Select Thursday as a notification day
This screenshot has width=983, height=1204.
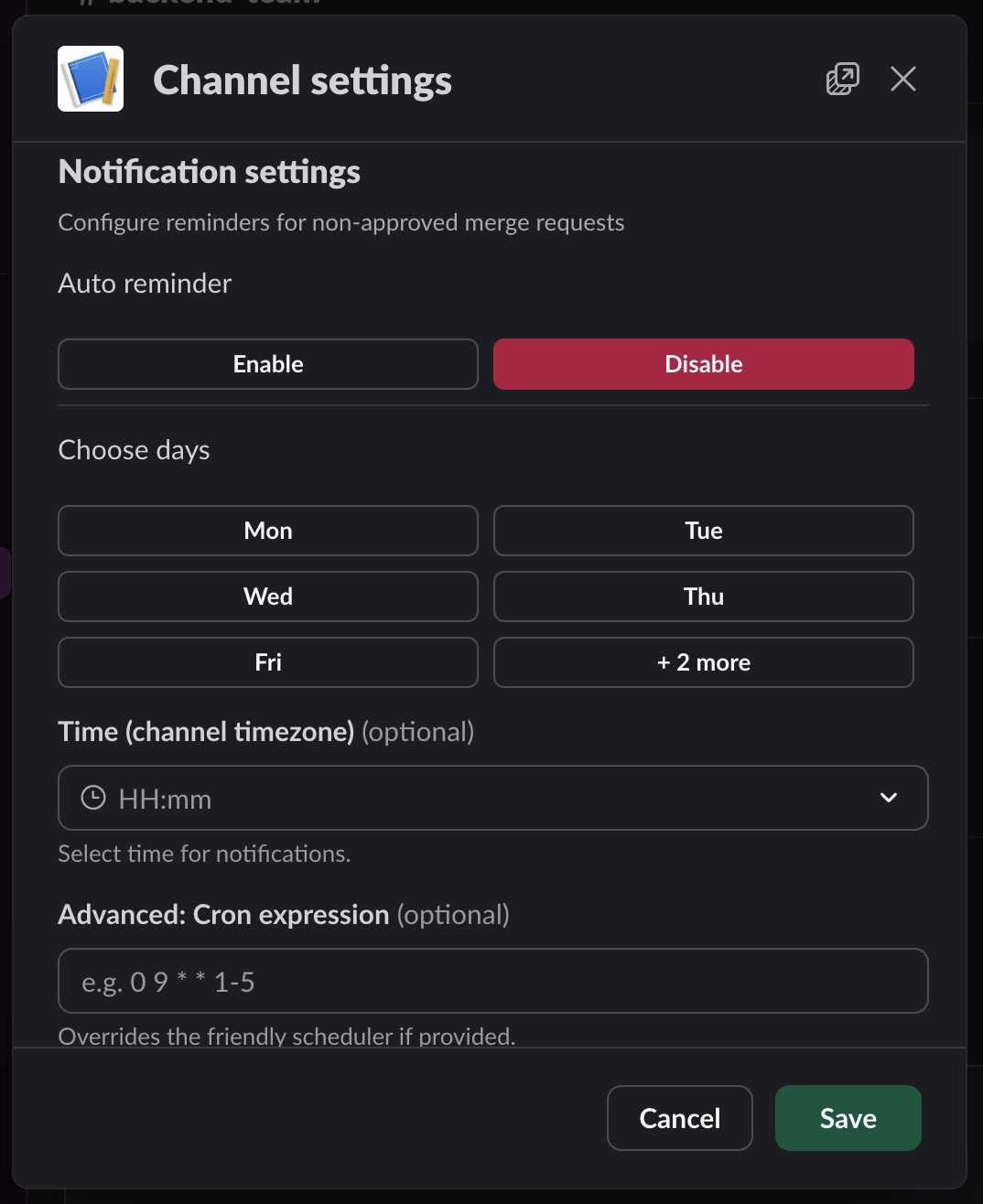[703, 597]
